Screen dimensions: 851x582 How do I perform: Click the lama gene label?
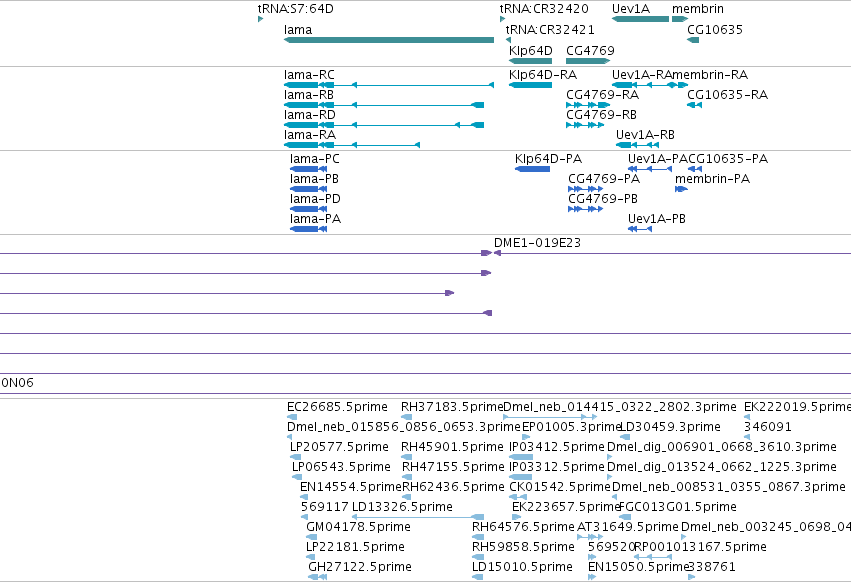[x=298, y=30]
